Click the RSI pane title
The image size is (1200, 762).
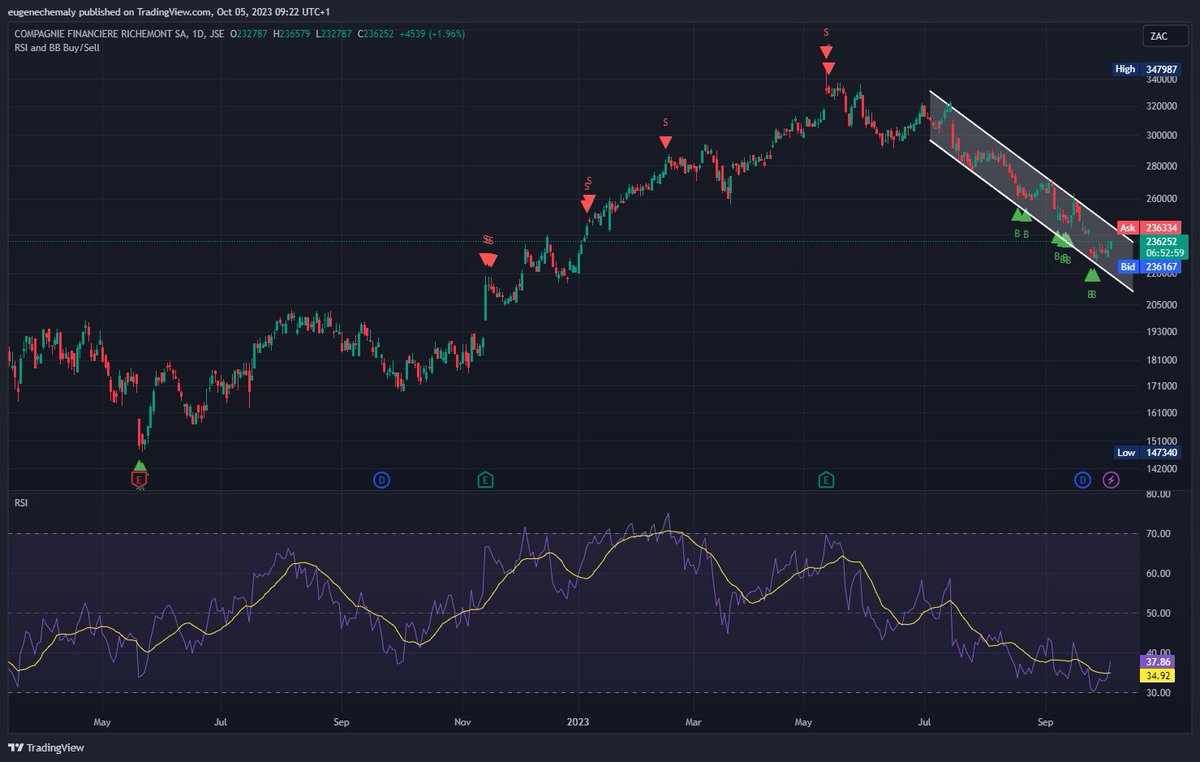pyautogui.click(x=19, y=502)
